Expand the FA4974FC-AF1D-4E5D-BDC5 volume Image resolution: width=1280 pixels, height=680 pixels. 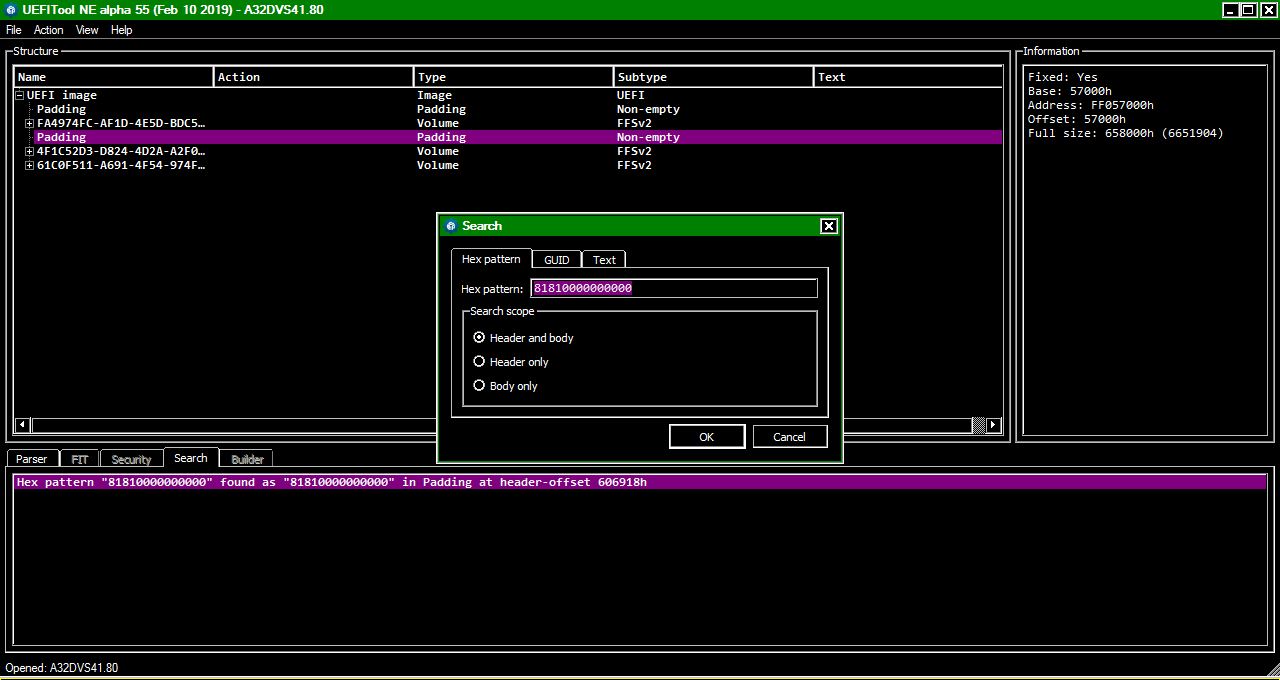pyautogui.click(x=30, y=123)
